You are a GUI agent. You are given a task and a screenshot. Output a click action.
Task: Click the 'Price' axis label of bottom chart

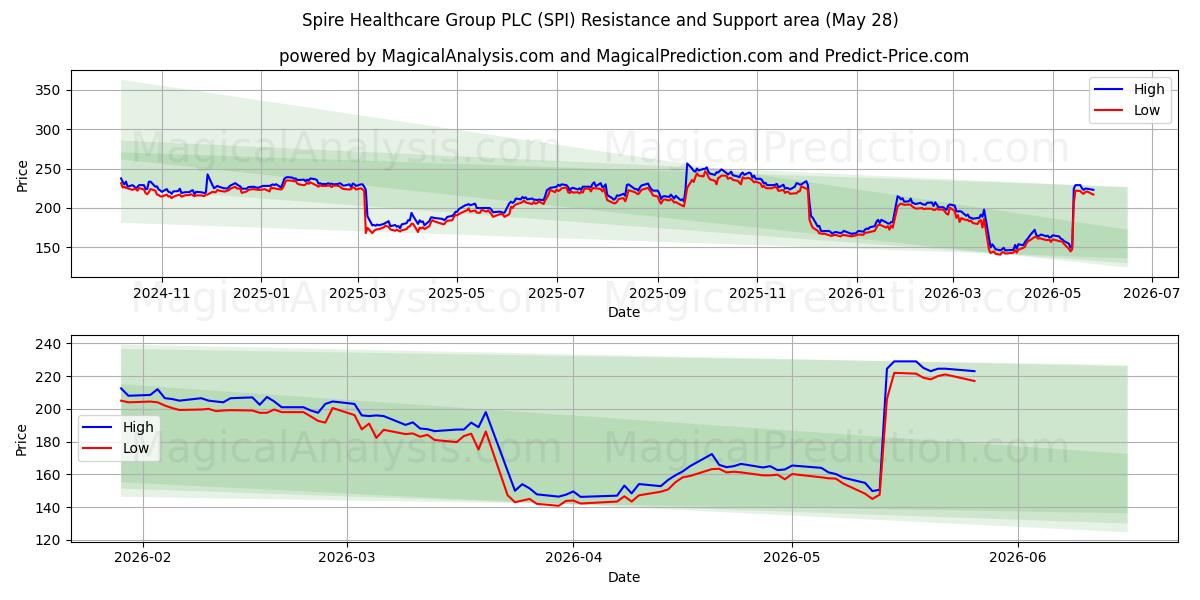coord(22,438)
